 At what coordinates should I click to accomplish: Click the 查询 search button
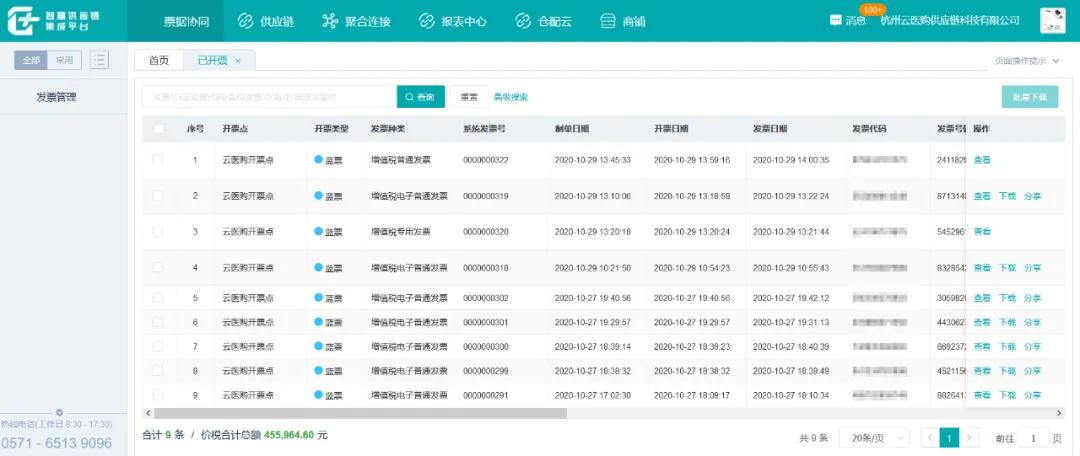[420, 97]
